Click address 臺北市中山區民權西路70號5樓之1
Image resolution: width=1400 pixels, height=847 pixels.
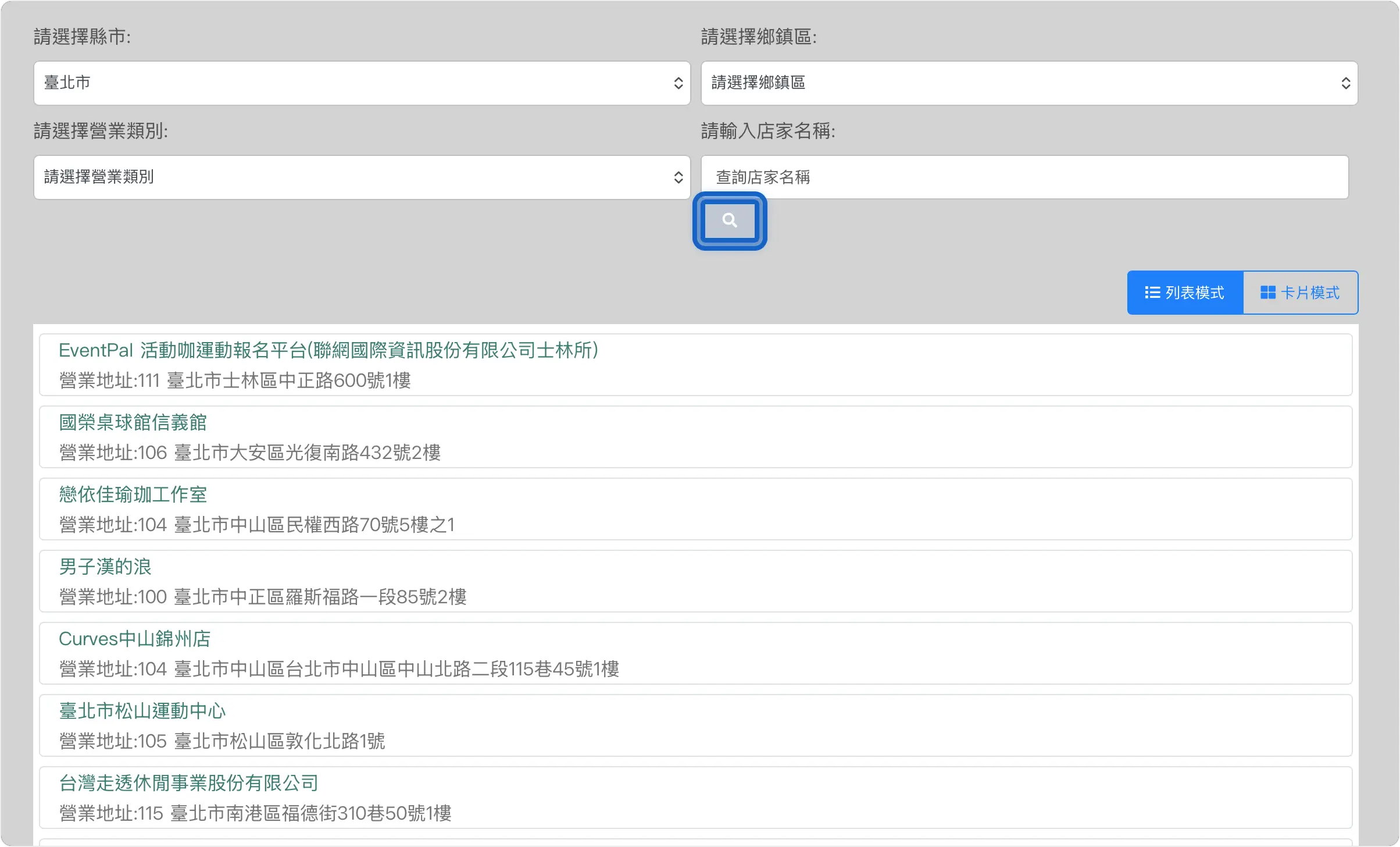(315, 525)
